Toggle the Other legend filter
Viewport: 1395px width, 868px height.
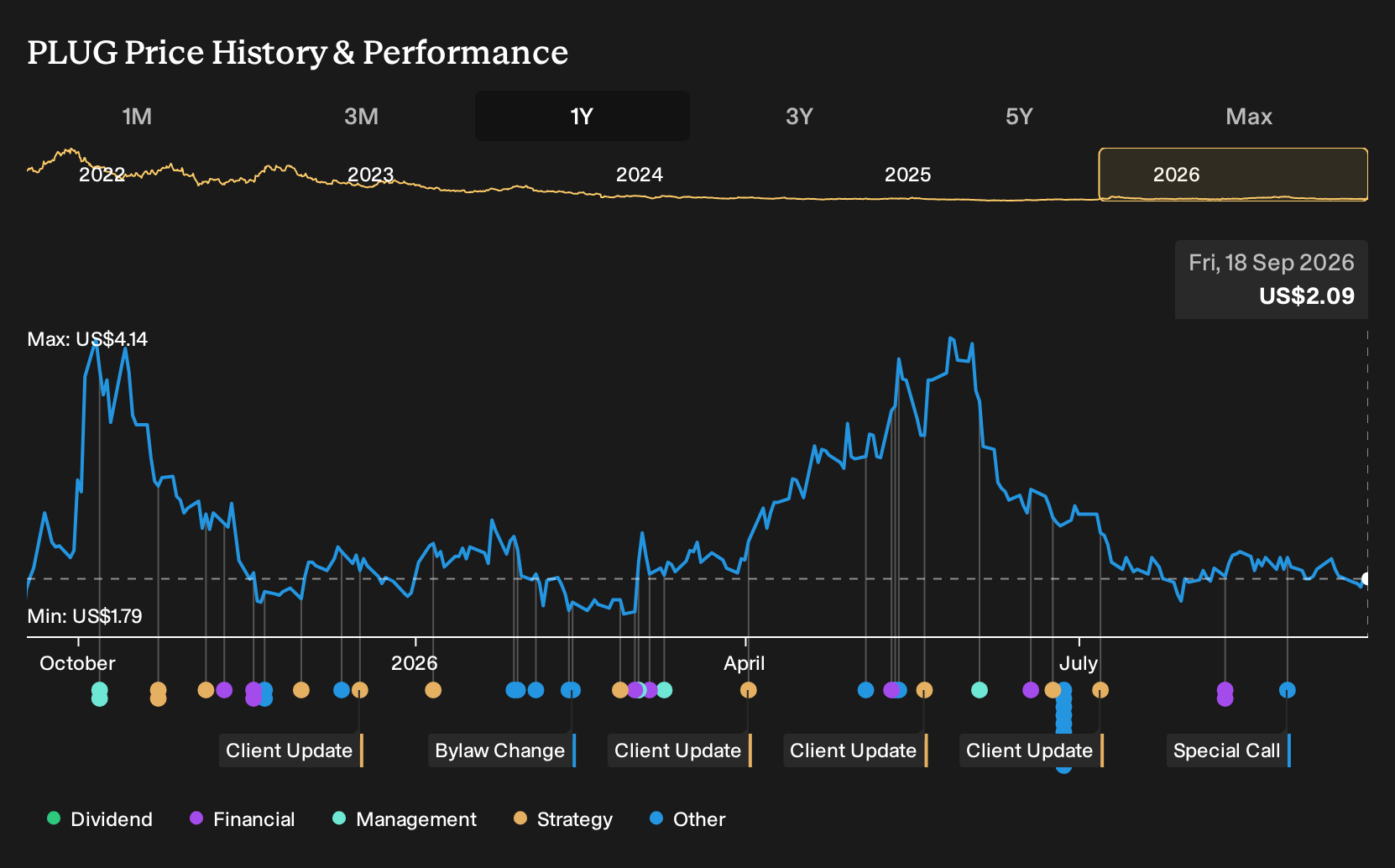[x=687, y=819]
